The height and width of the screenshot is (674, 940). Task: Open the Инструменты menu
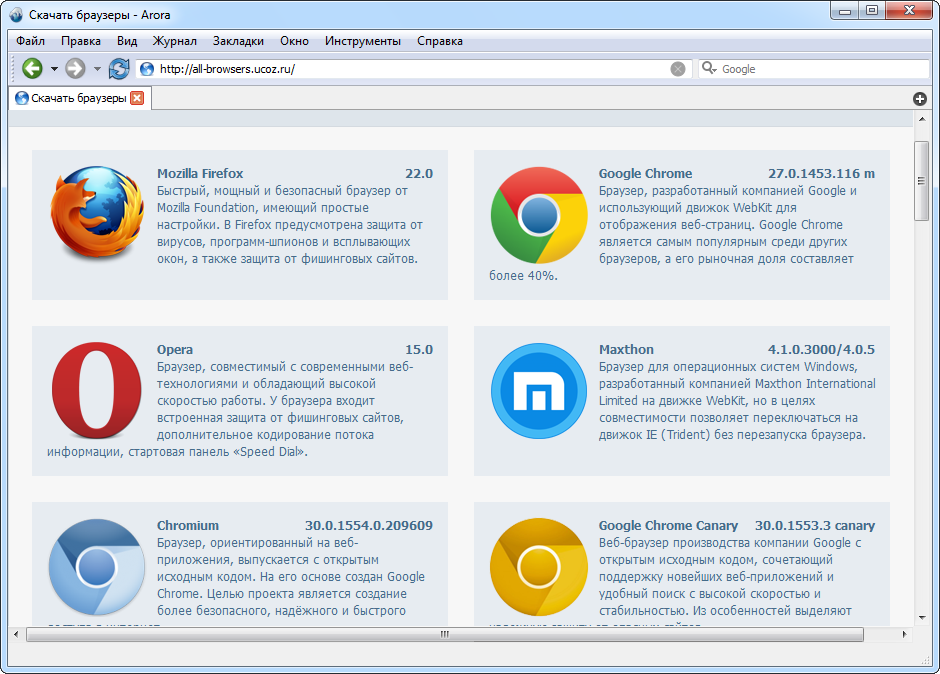coord(363,41)
